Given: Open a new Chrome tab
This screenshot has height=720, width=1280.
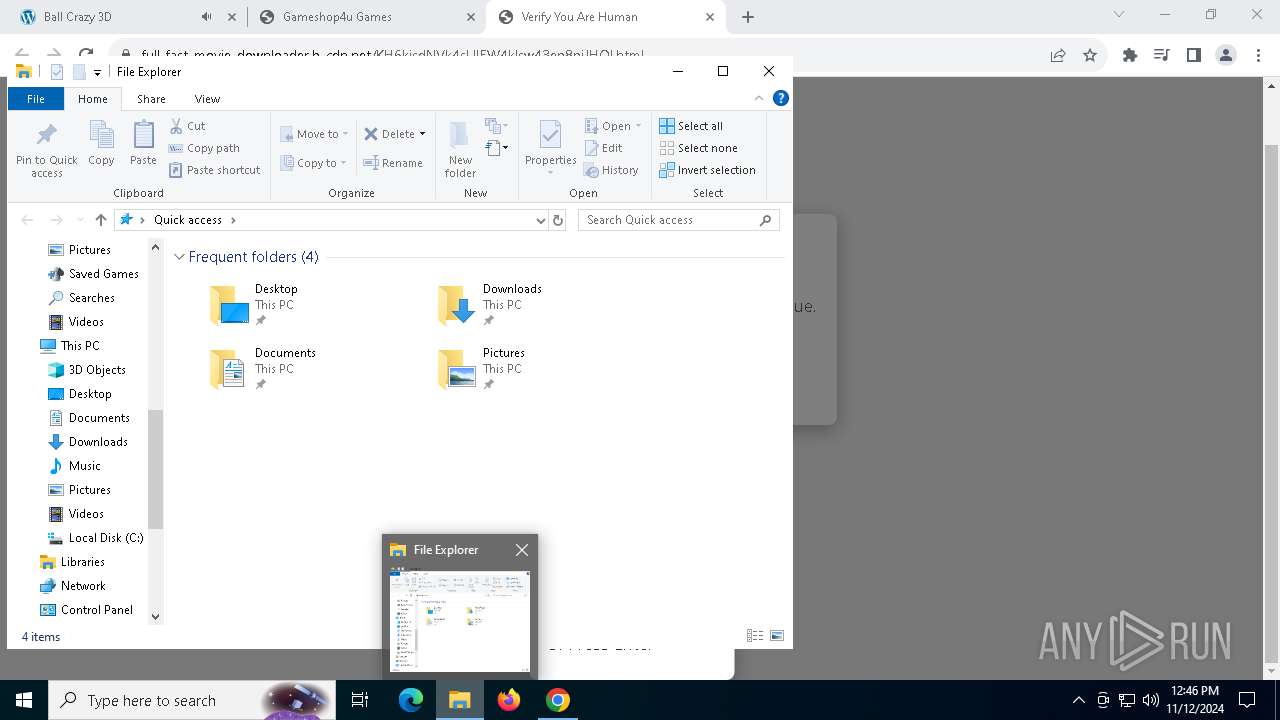Looking at the screenshot, I should tap(748, 17).
